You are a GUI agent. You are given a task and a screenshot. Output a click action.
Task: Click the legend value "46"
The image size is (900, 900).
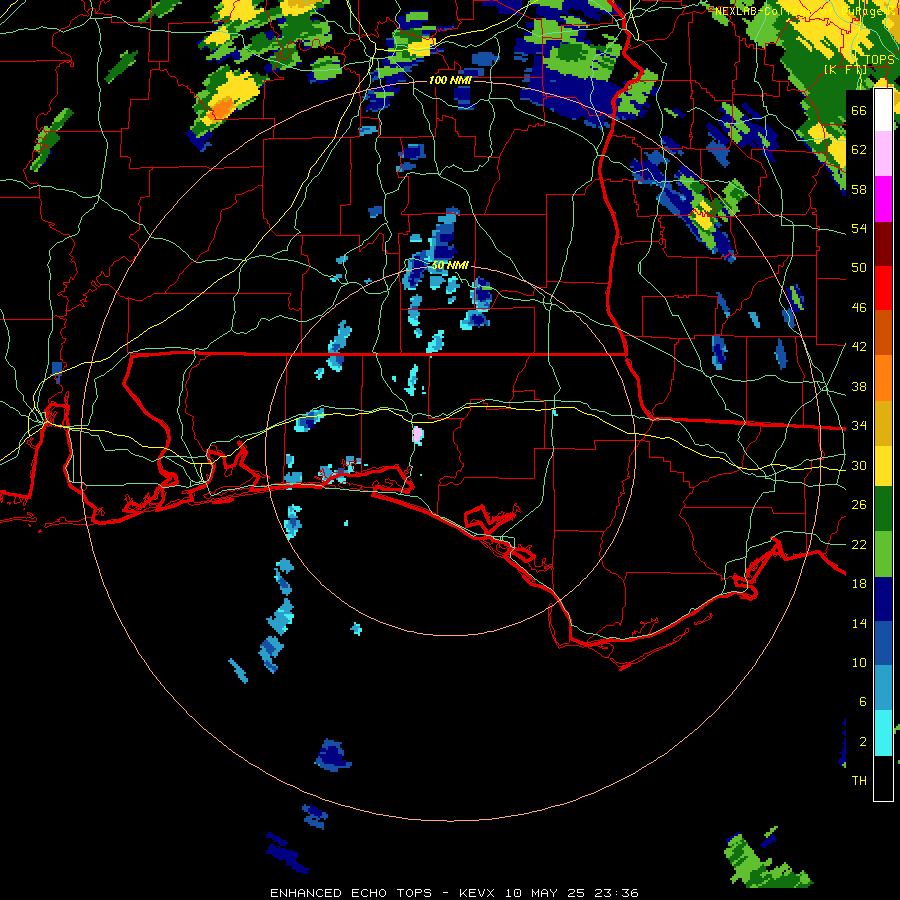859,308
